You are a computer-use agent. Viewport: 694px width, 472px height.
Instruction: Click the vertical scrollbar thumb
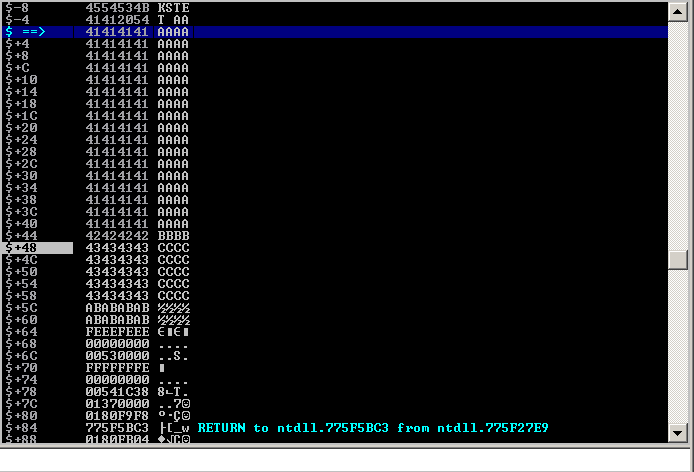pyautogui.click(x=678, y=259)
